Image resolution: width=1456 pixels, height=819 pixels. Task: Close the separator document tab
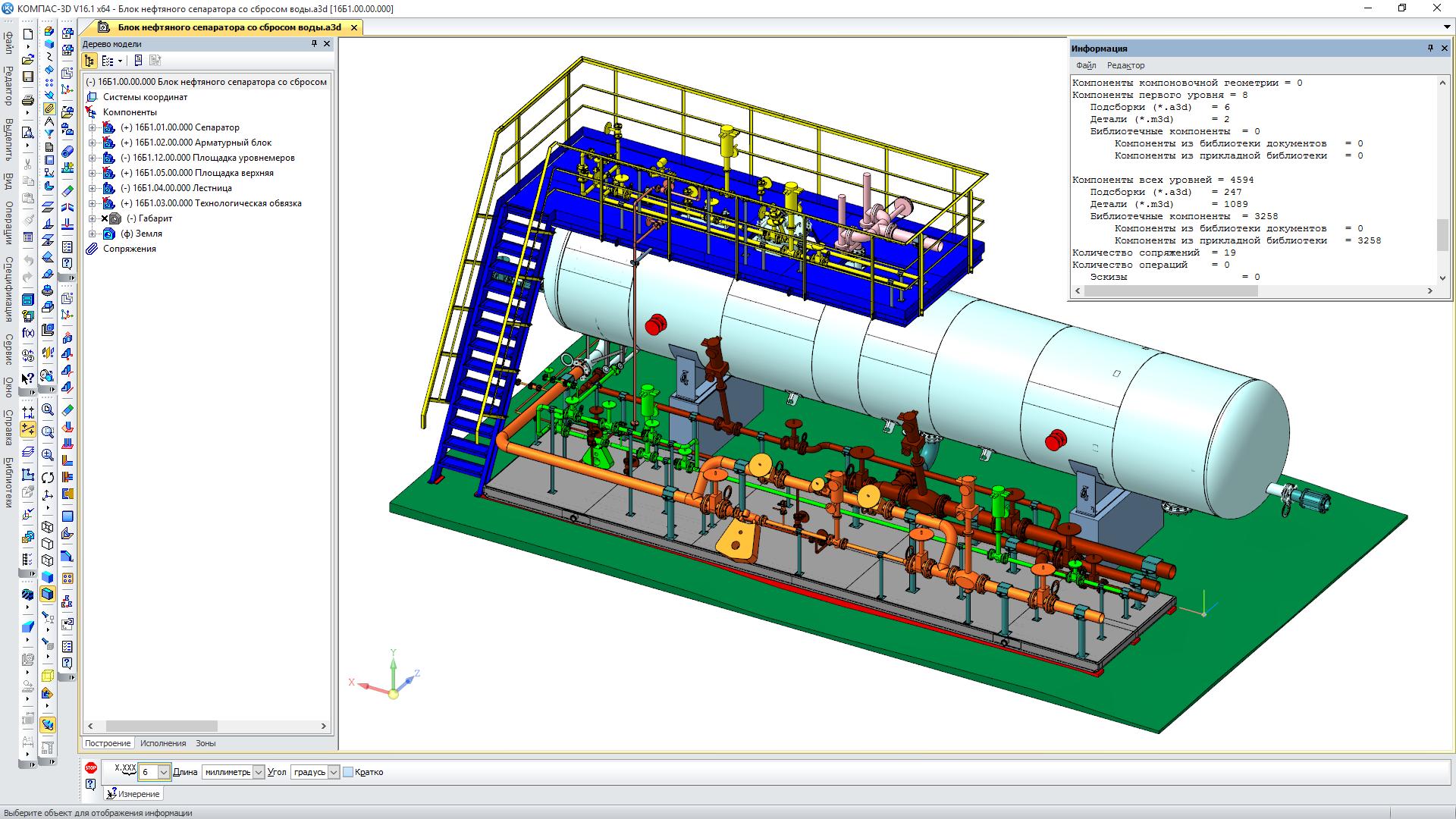[353, 27]
